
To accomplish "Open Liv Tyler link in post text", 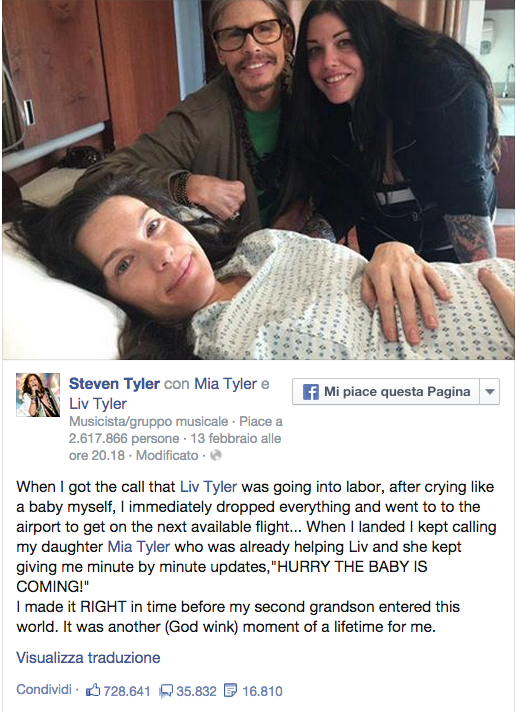I will [x=208, y=487].
